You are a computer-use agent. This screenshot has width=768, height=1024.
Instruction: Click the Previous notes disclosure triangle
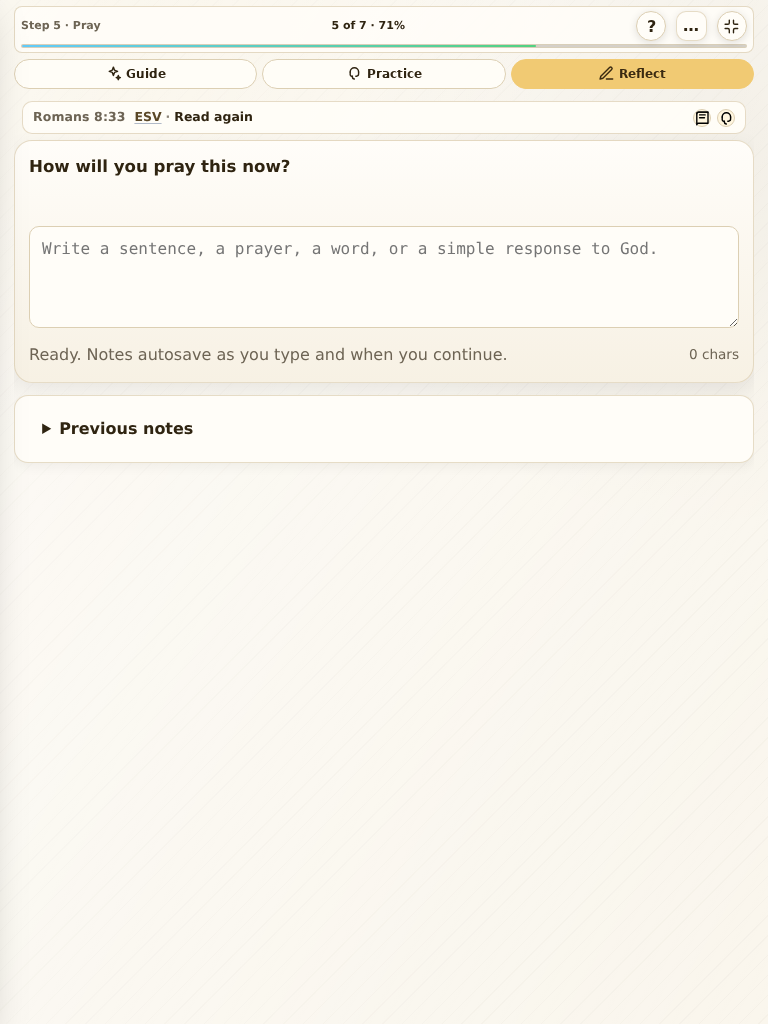pyautogui.click(x=46, y=428)
